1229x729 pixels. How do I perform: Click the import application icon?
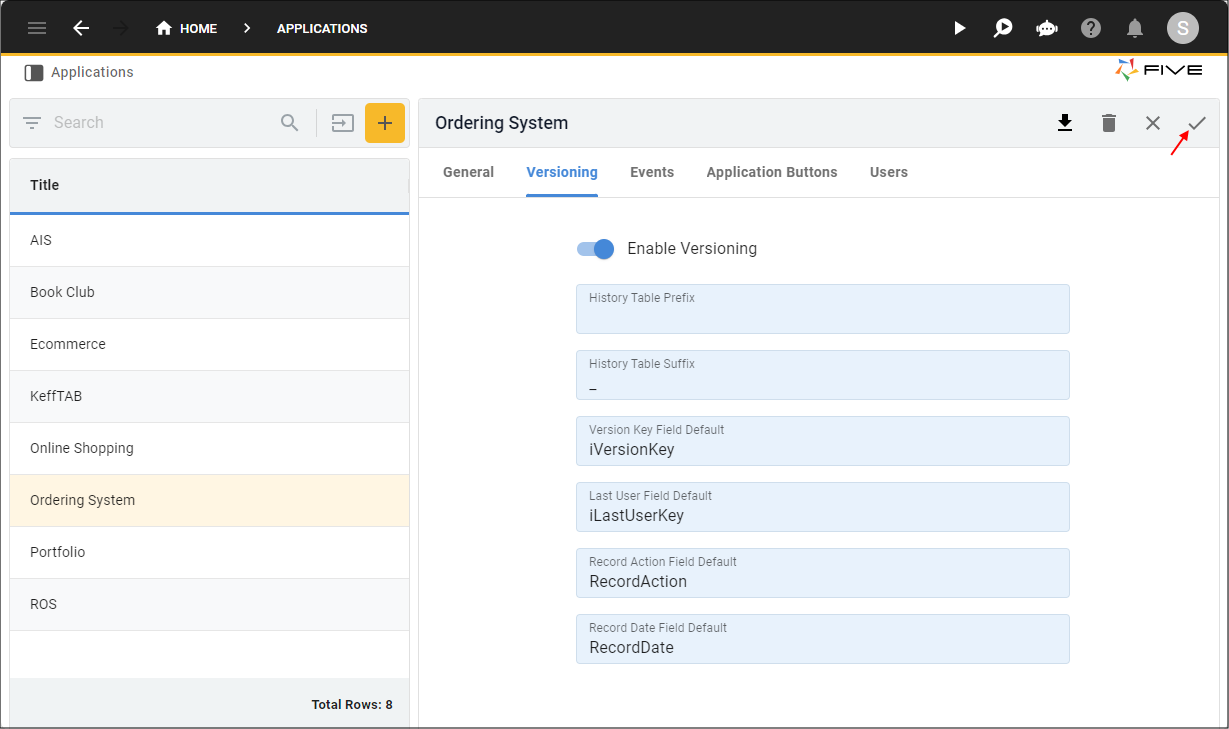tap(343, 123)
